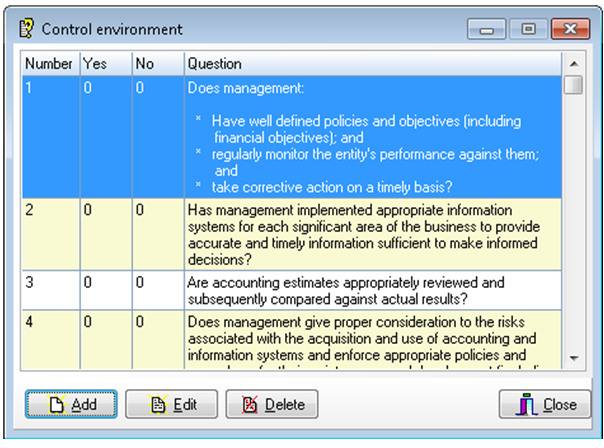Sort by the No column header
The image size is (604, 448).
pyautogui.click(x=158, y=64)
